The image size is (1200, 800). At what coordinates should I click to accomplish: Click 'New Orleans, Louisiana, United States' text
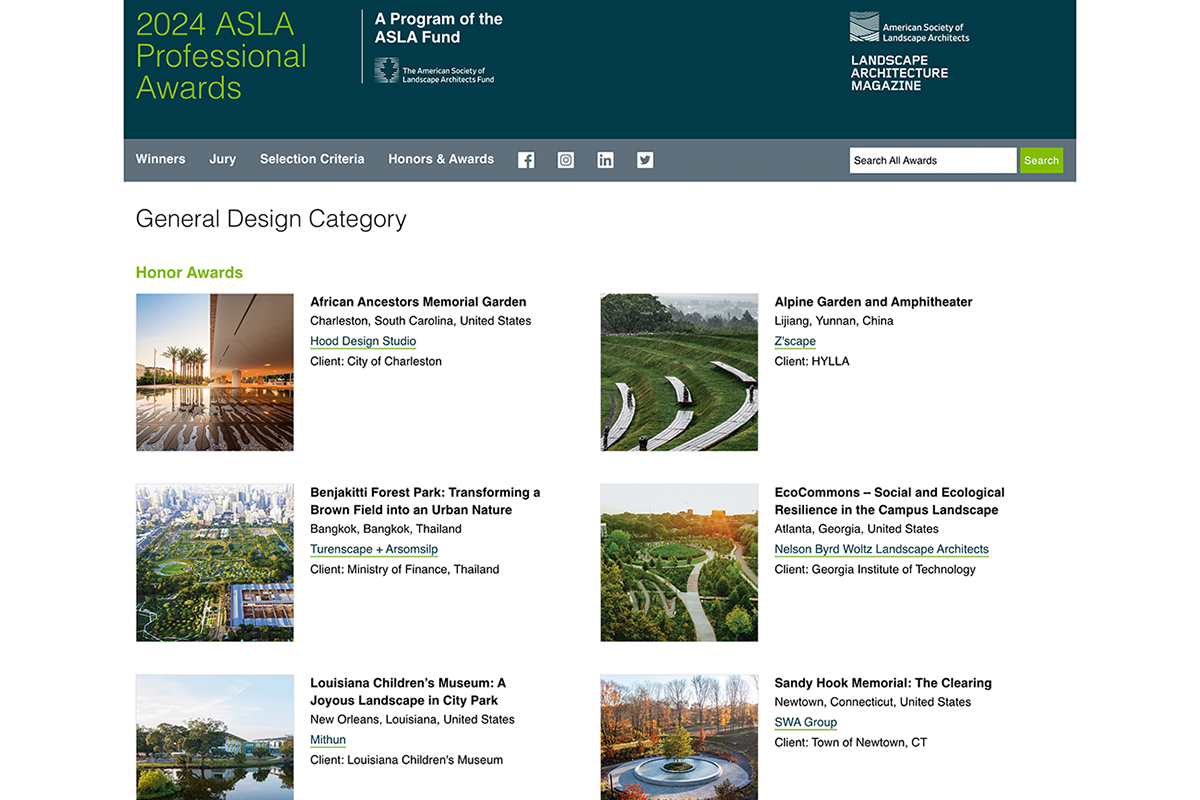412,720
